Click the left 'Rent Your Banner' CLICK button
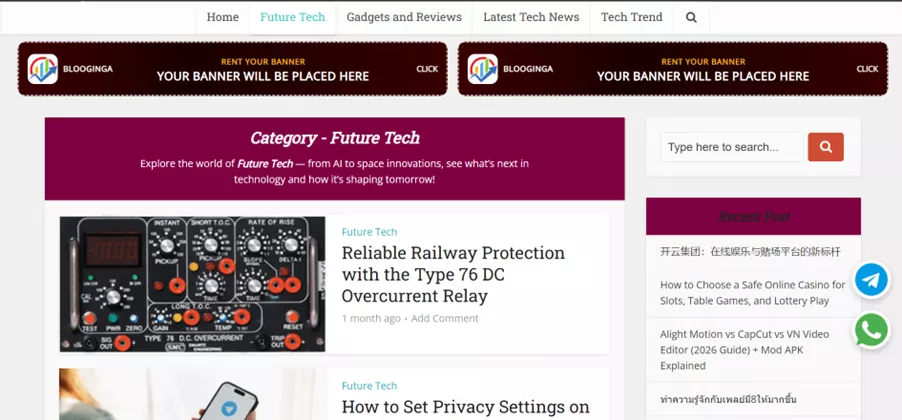Viewport: 902px width, 420px height. (427, 69)
